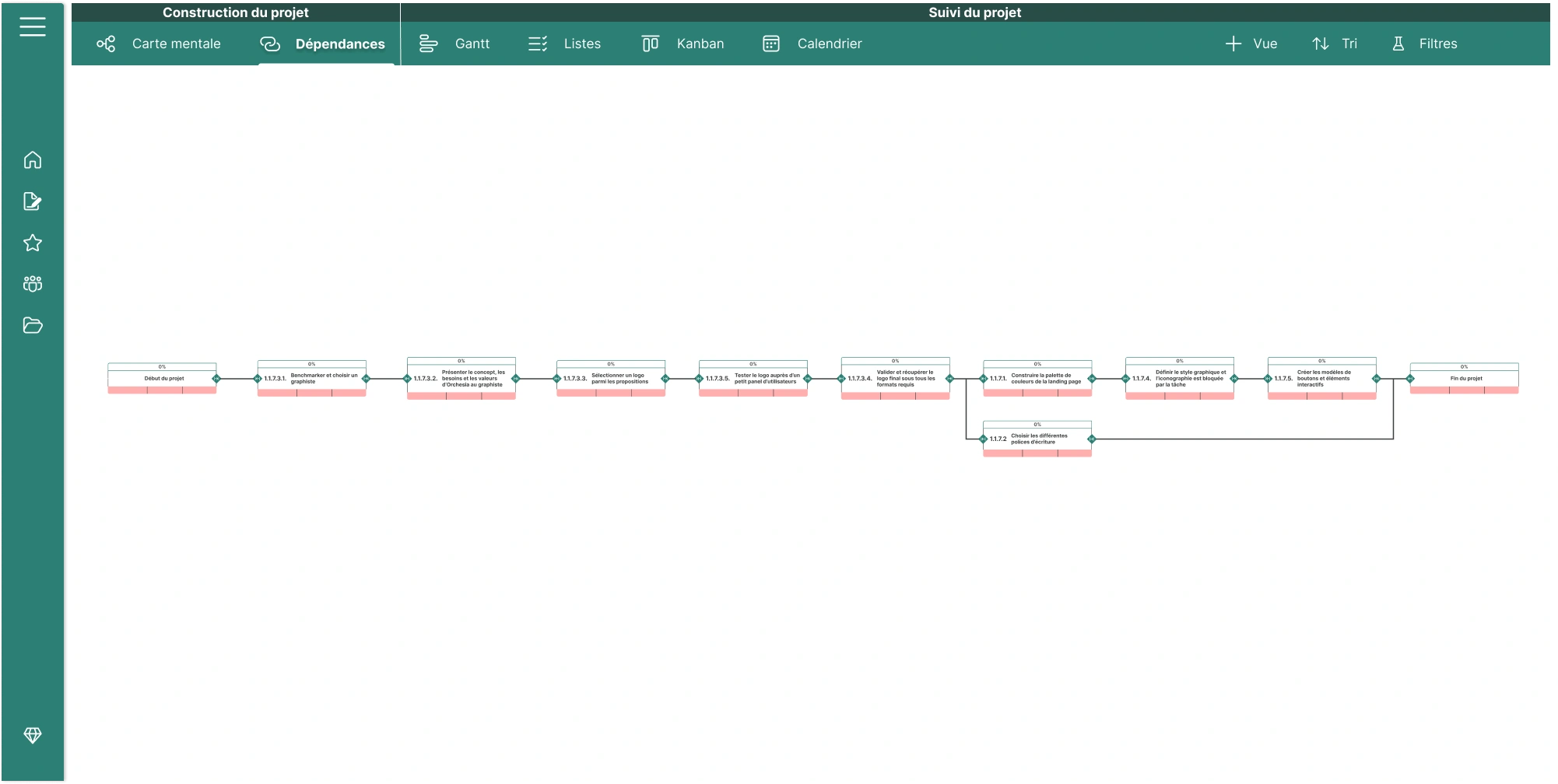This screenshot has height=784, width=1558.
Task: Select the Début du projet node
Action: (x=162, y=379)
